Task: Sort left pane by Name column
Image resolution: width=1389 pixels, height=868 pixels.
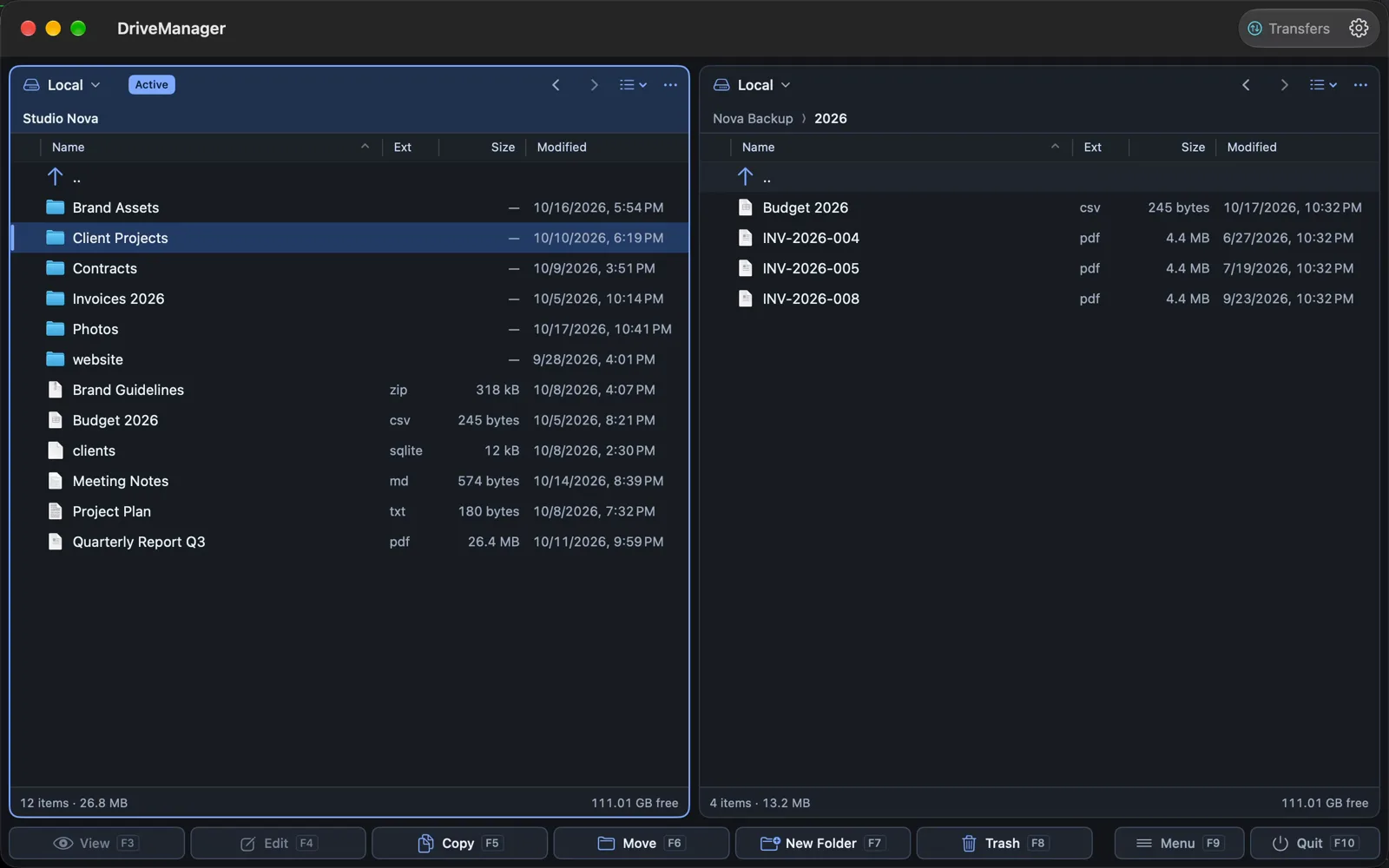Action: [211, 148]
